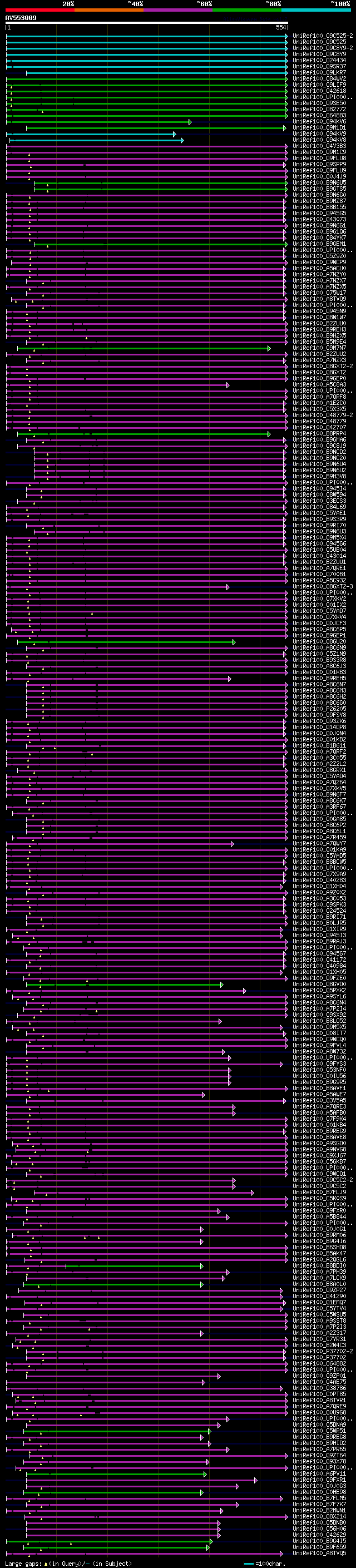Click the hit label UniRef100_C0HE98
Viewport: 356px width, 1568px height.
click(x=319, y=1492)
